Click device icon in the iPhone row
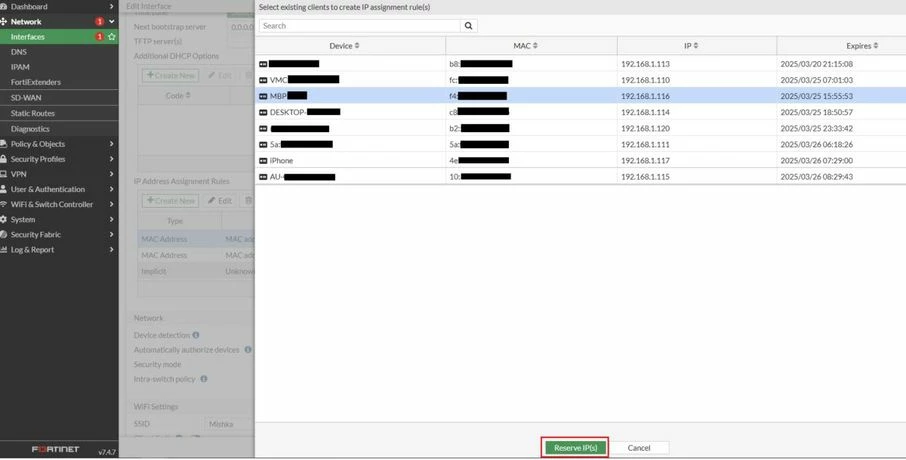 point(263,161)
